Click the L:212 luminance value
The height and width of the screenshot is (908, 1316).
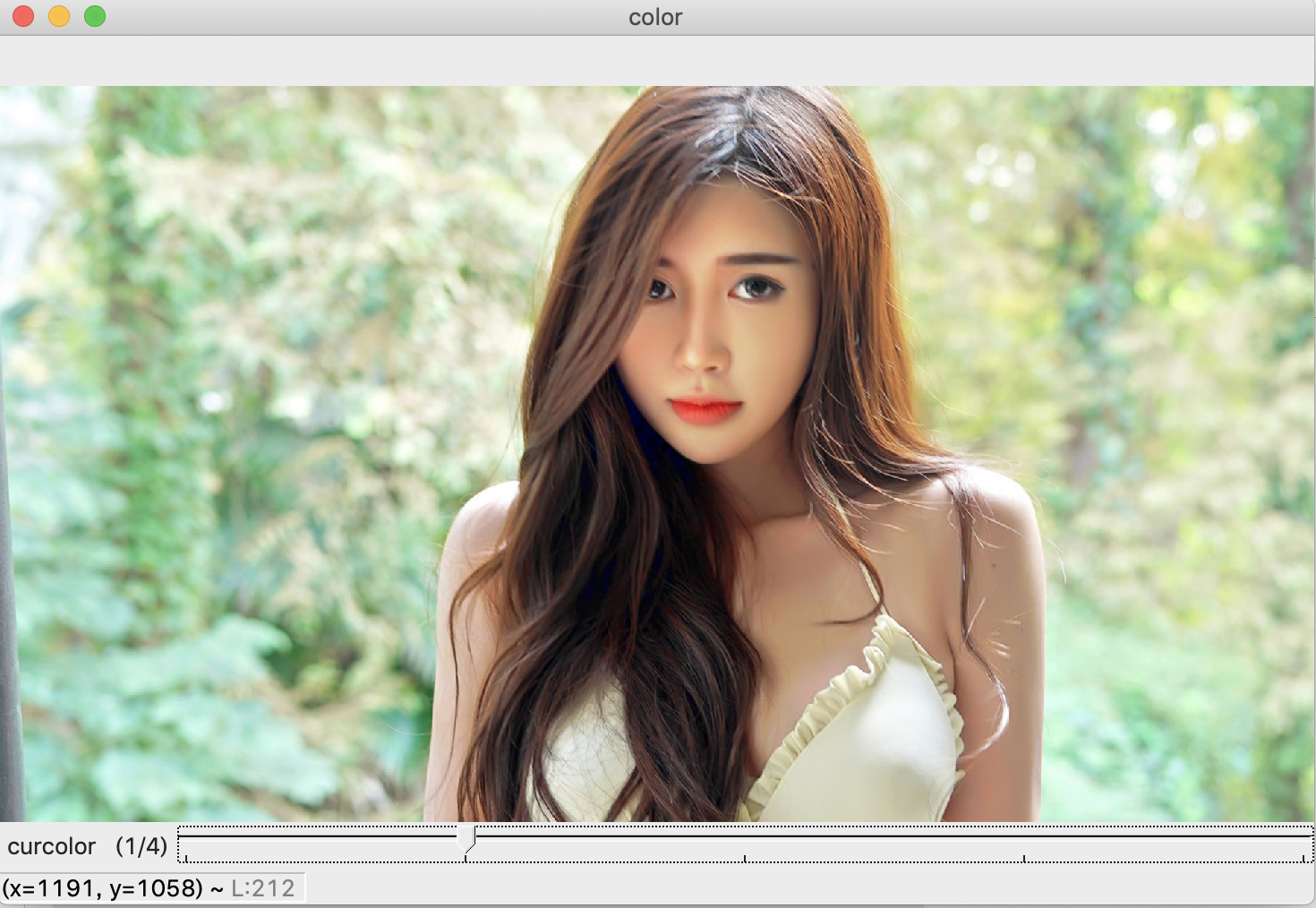263,888
